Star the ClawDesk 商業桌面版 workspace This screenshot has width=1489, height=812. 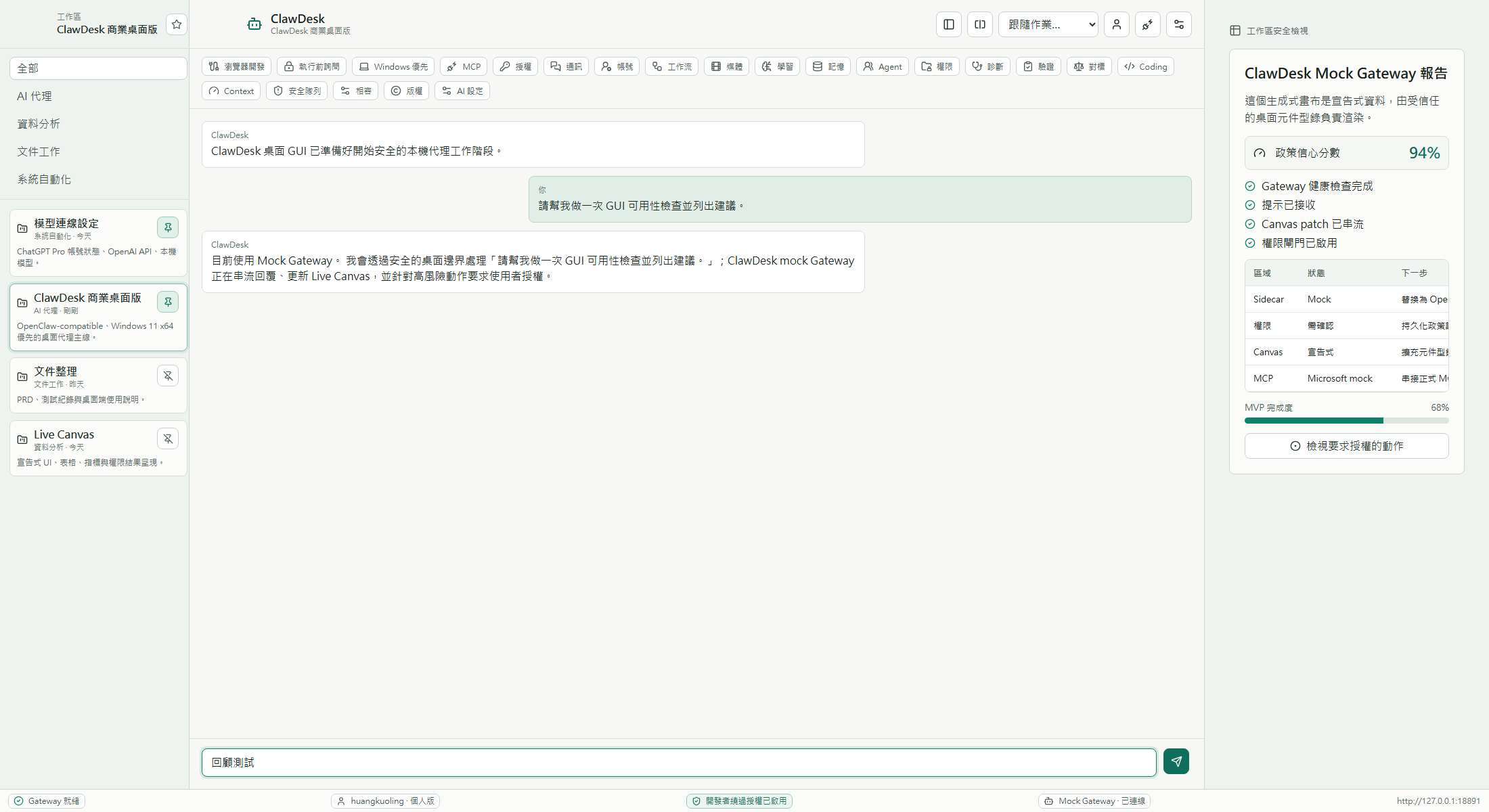[x=177, y=24]
